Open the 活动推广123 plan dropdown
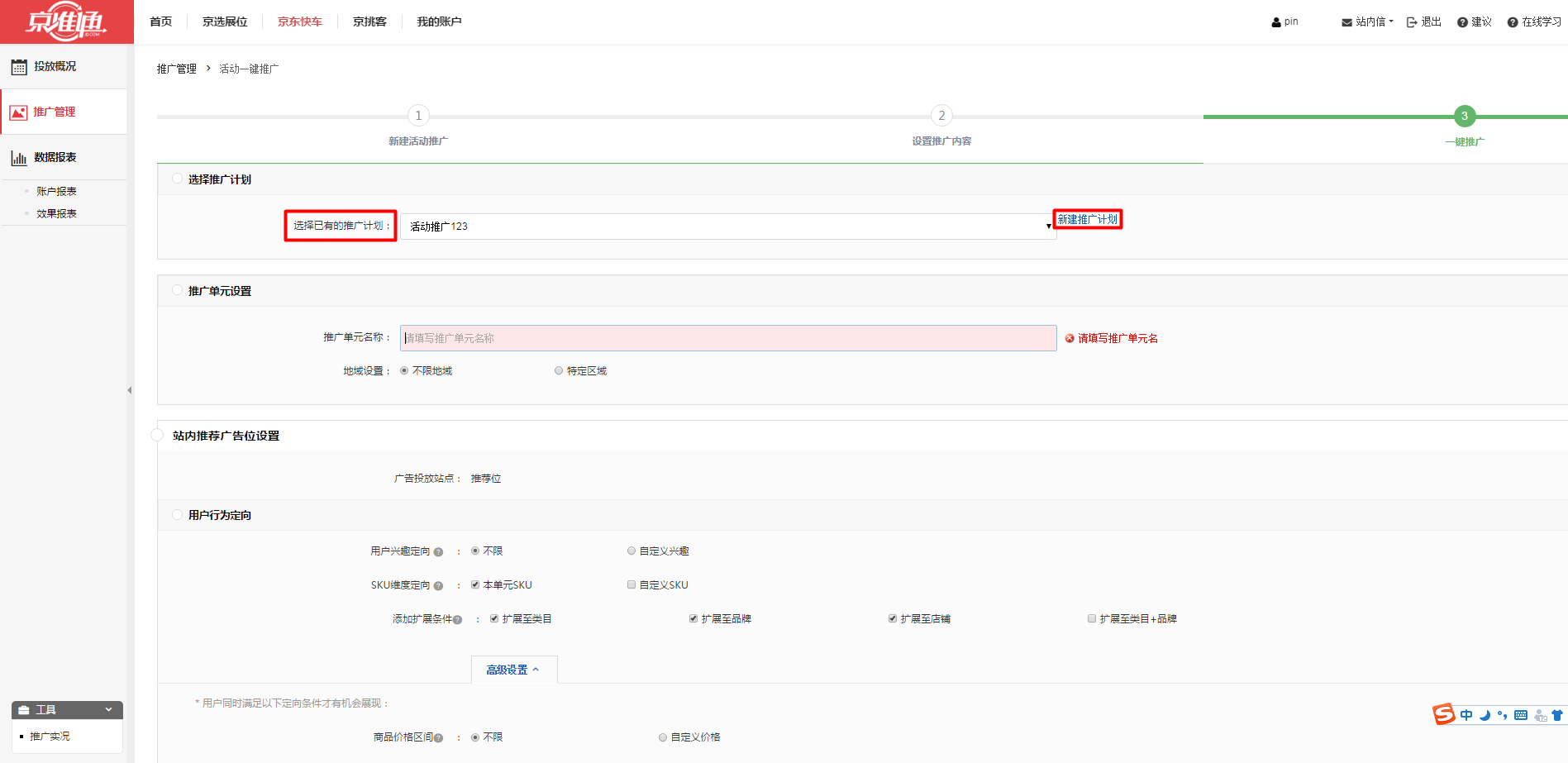The width and height of the screenshot is (1568, 763). tap(727, 227)
